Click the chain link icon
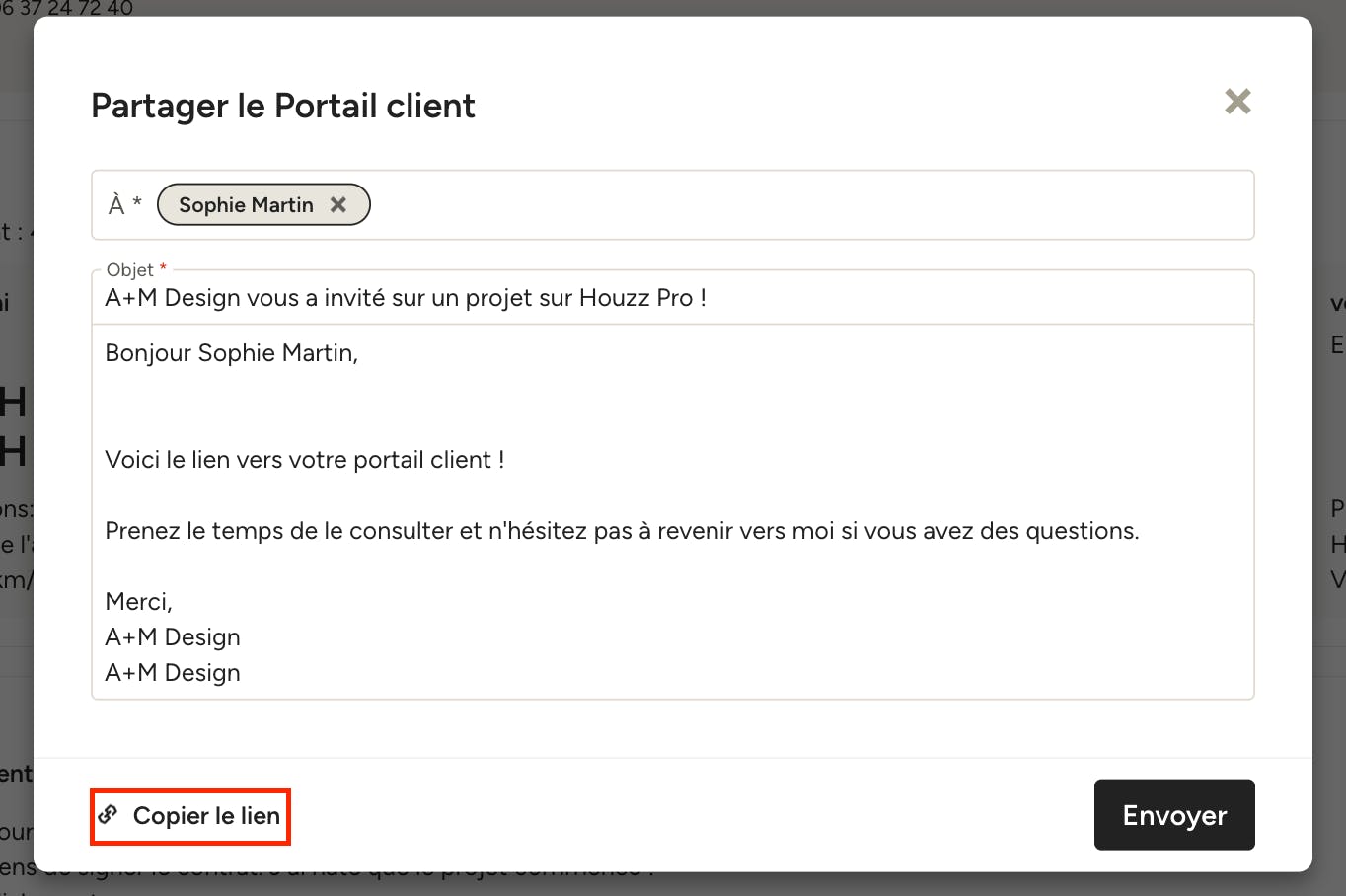 pos(108,815)
